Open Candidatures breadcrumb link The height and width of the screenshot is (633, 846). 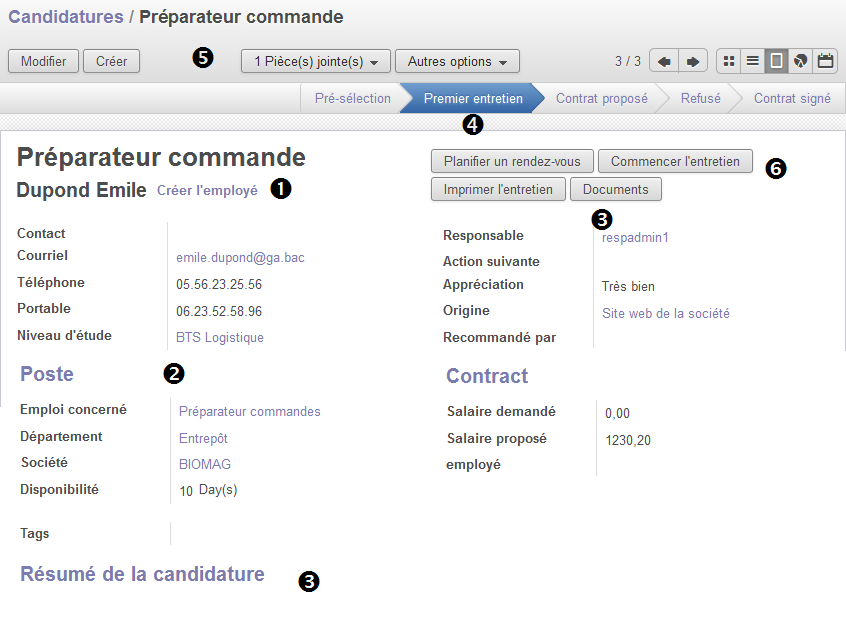click(x=66, y=17)
